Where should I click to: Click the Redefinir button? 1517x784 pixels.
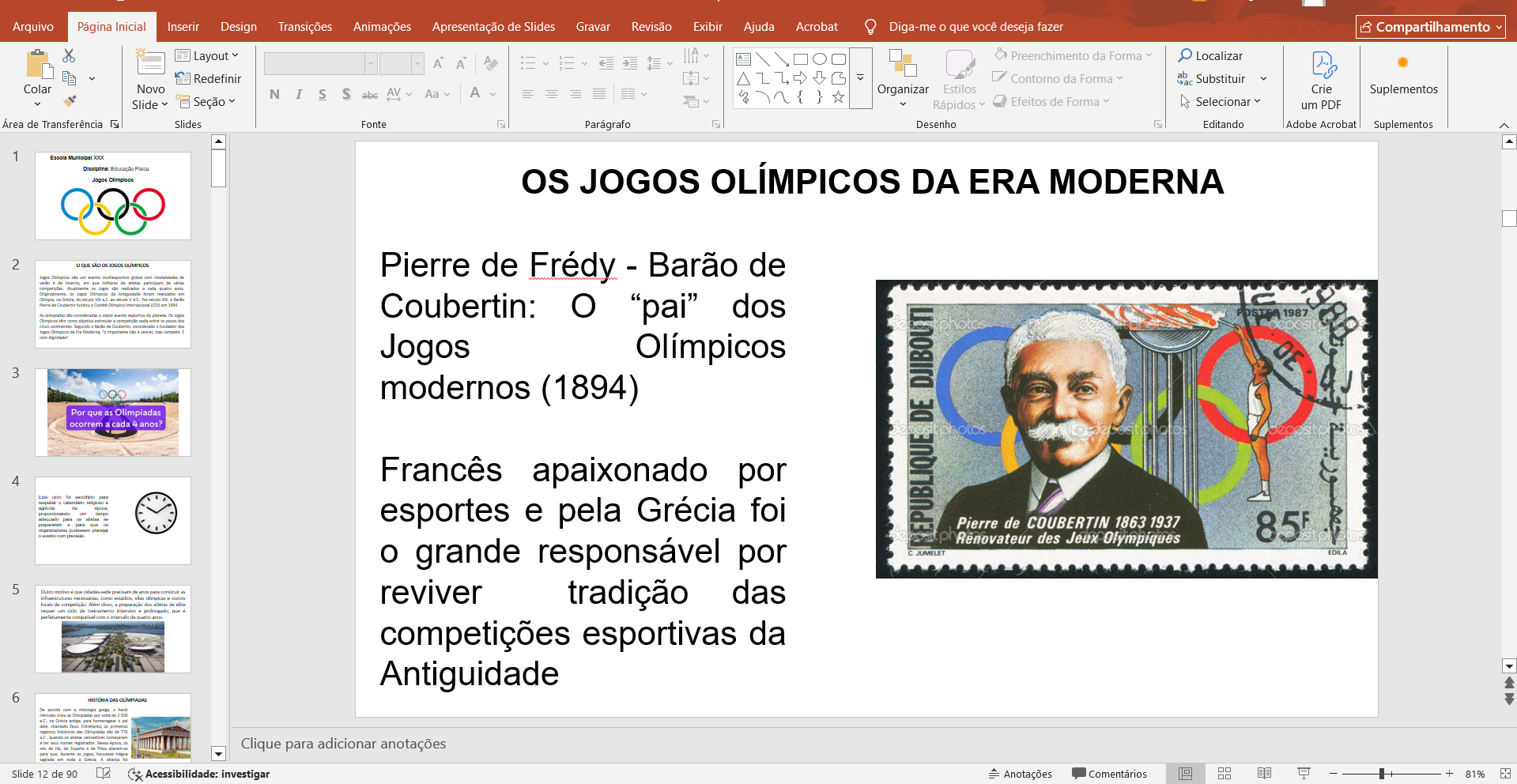[208, 78]
